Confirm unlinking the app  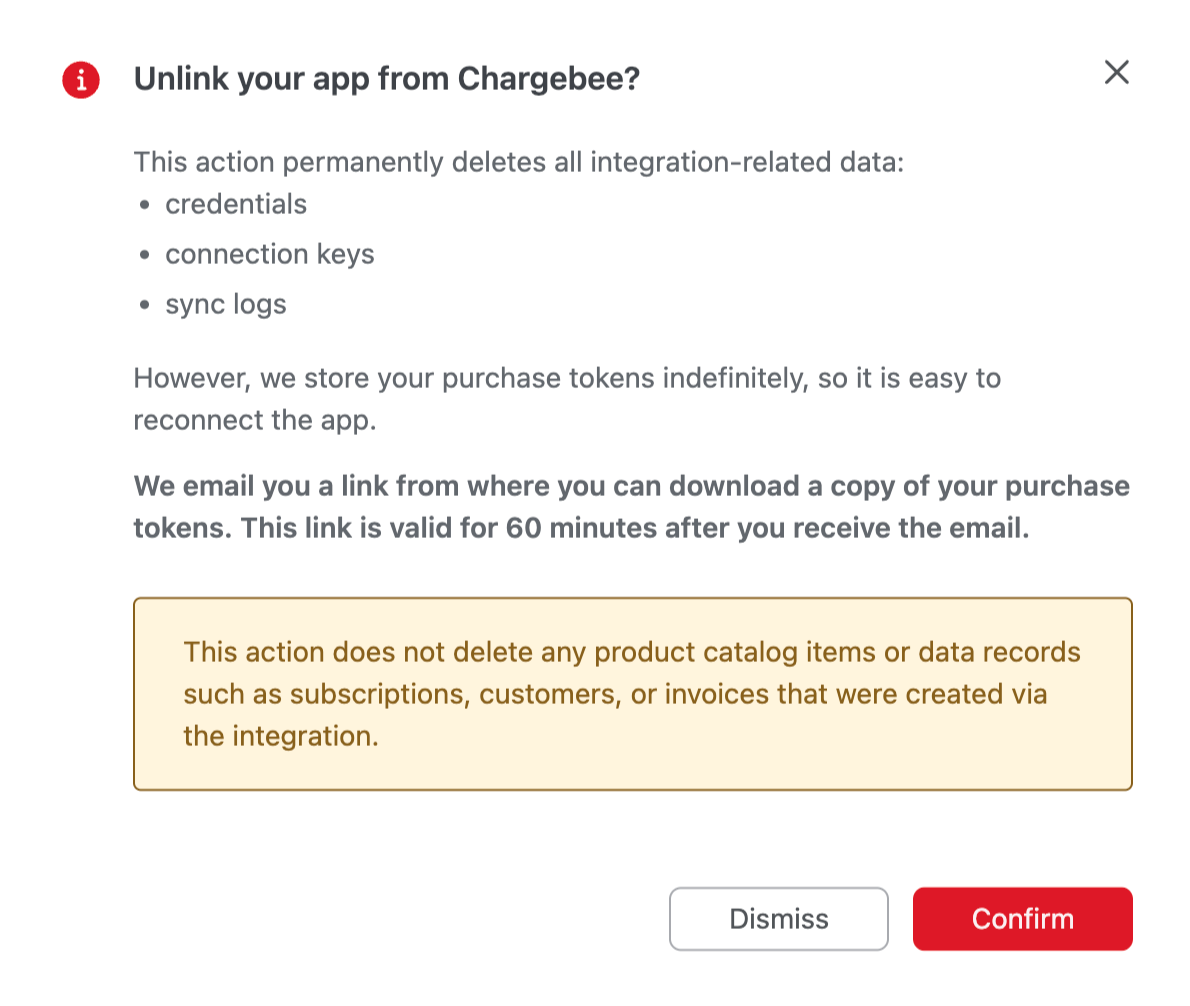(x=1022, y=919)
